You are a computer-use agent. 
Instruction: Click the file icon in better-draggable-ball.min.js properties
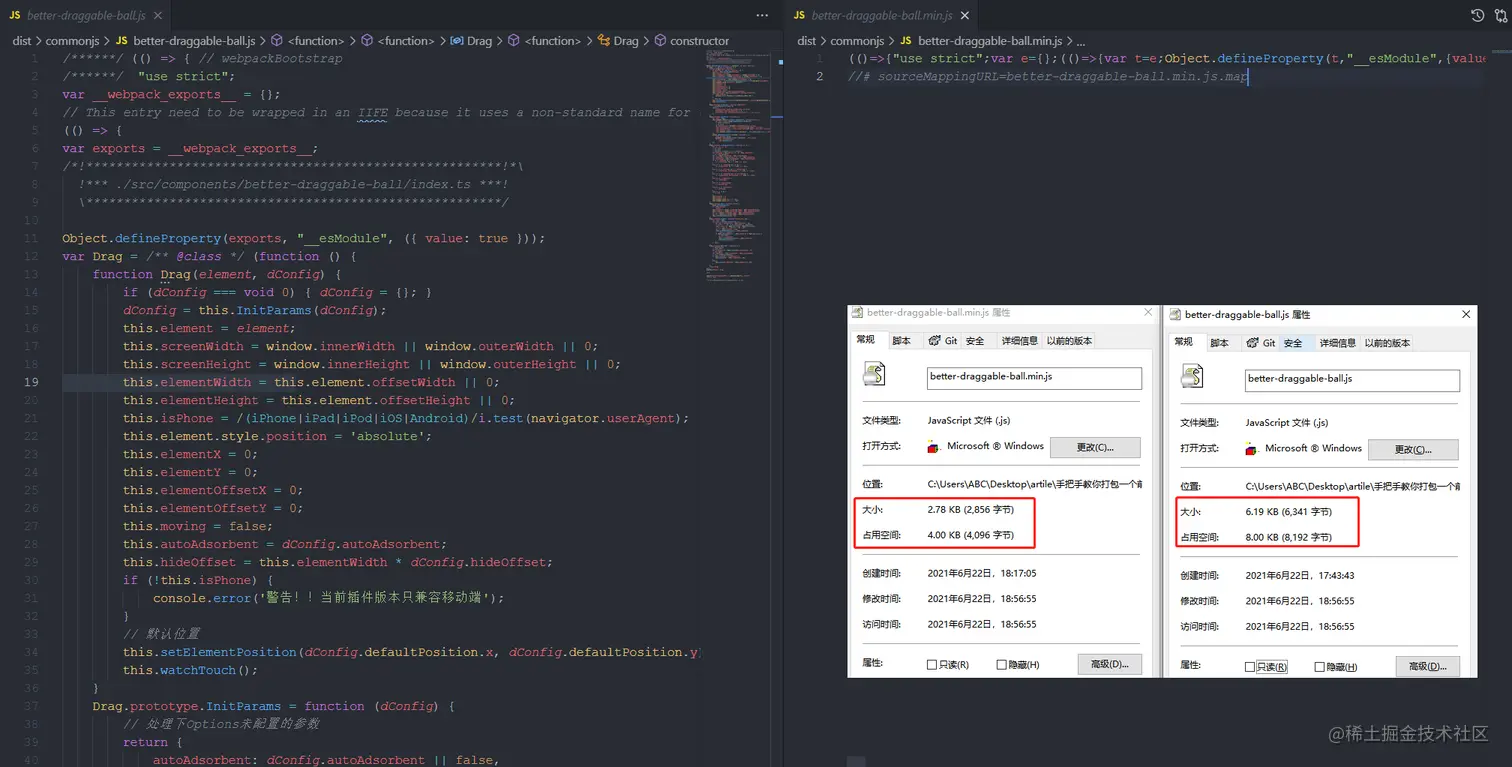click(874, 376)
